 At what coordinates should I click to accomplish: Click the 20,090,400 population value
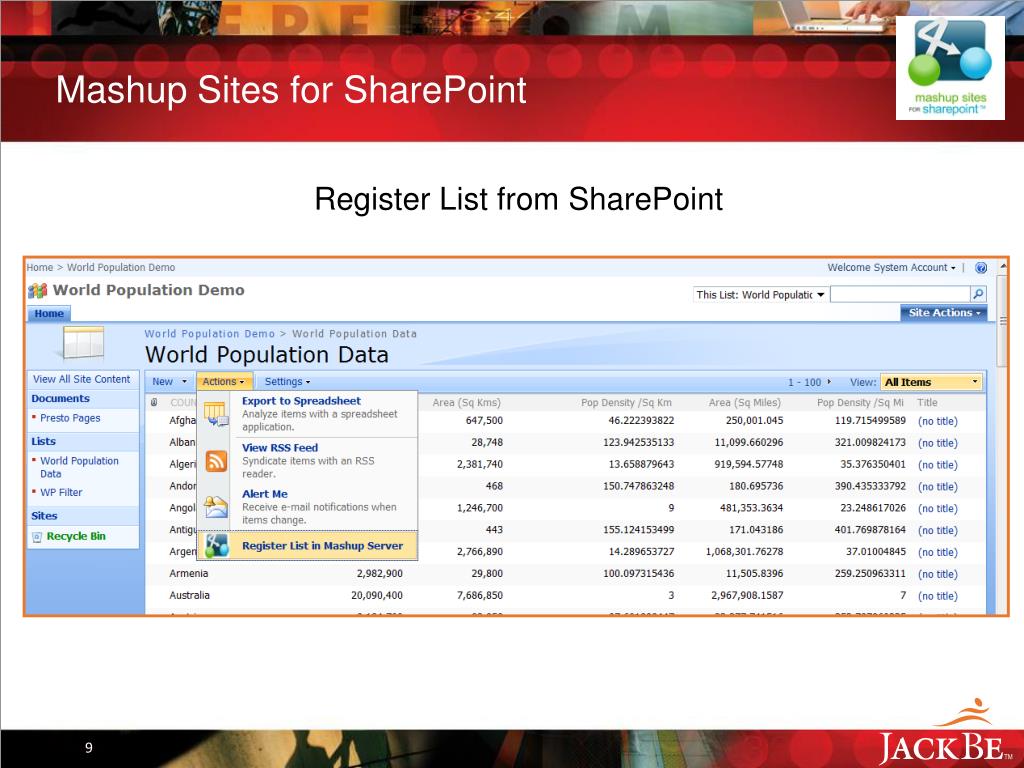point(377,595)
